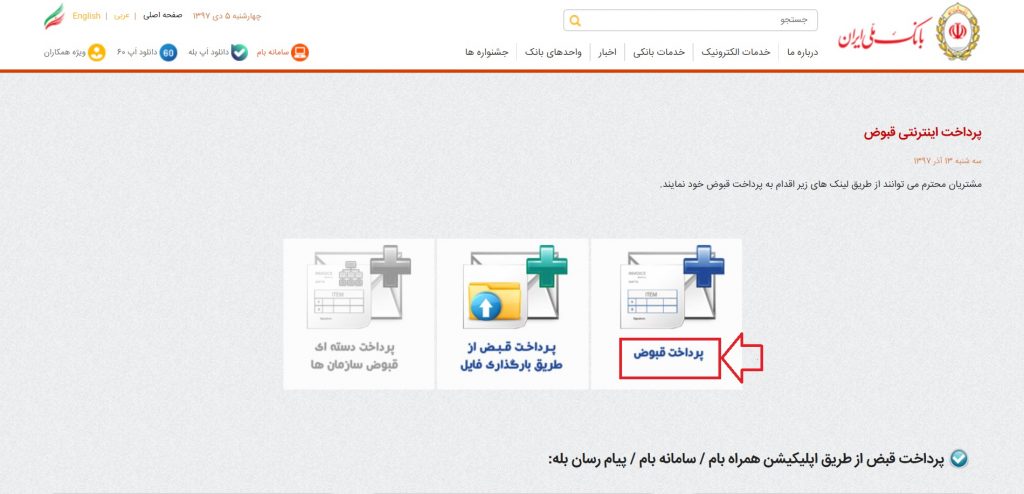Open the سامانه بام text link
1024x494 pixels.
point(272,52)
